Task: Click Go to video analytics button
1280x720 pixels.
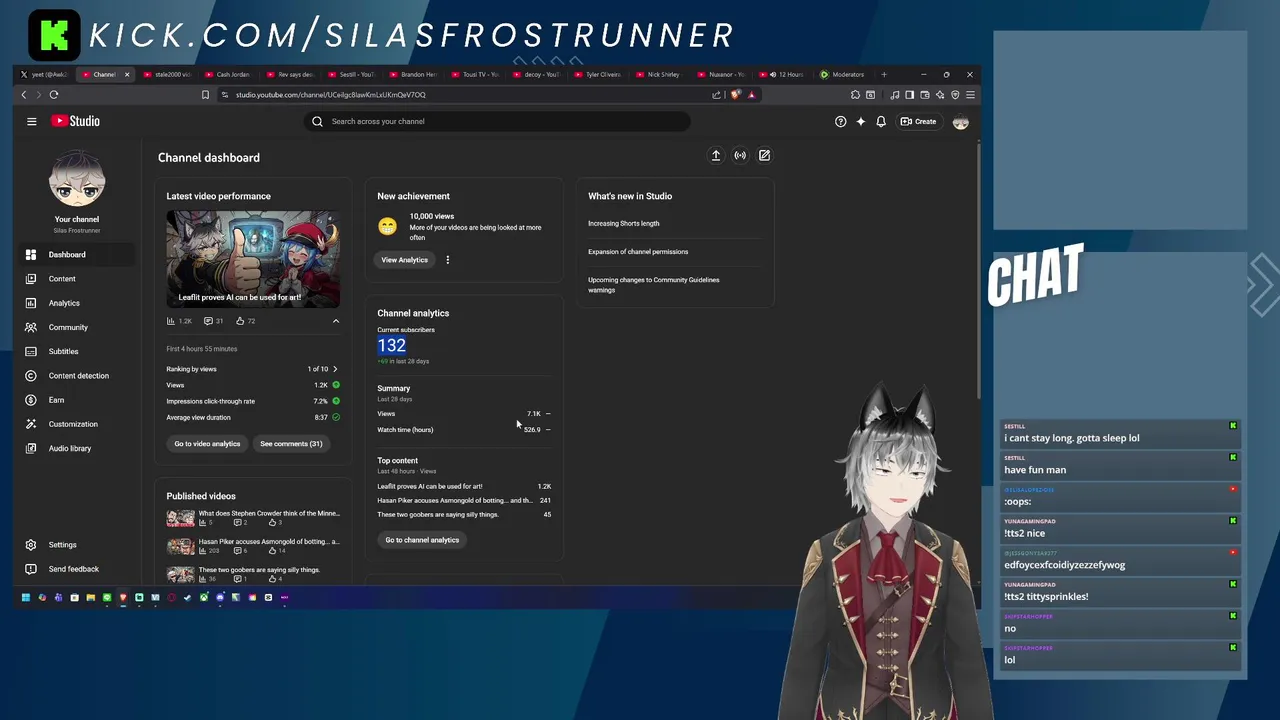Action: tap(207, 444)
